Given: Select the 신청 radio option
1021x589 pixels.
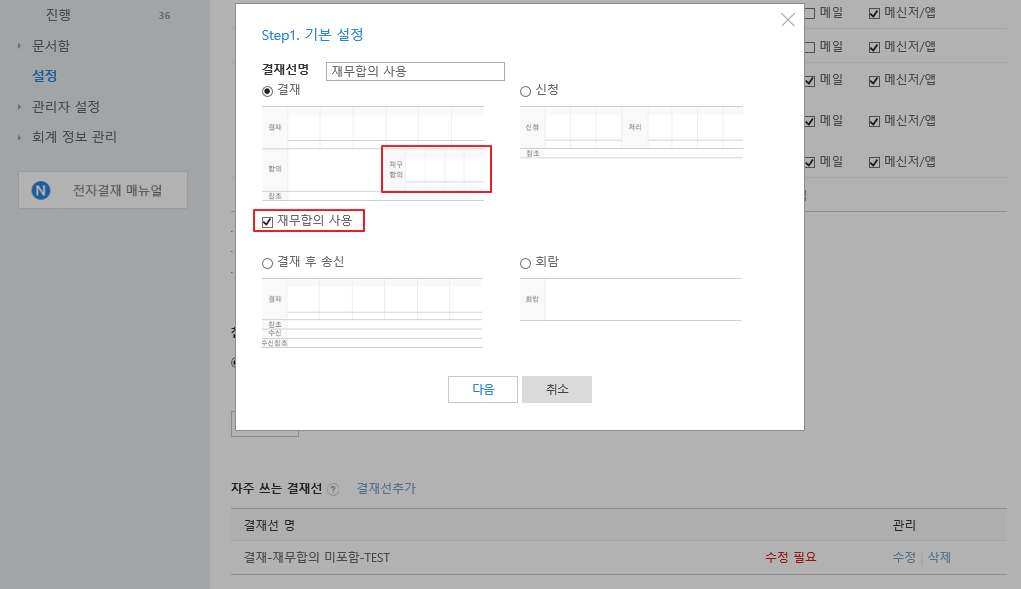Looking at the screenshot, I should tap(526, 91).
